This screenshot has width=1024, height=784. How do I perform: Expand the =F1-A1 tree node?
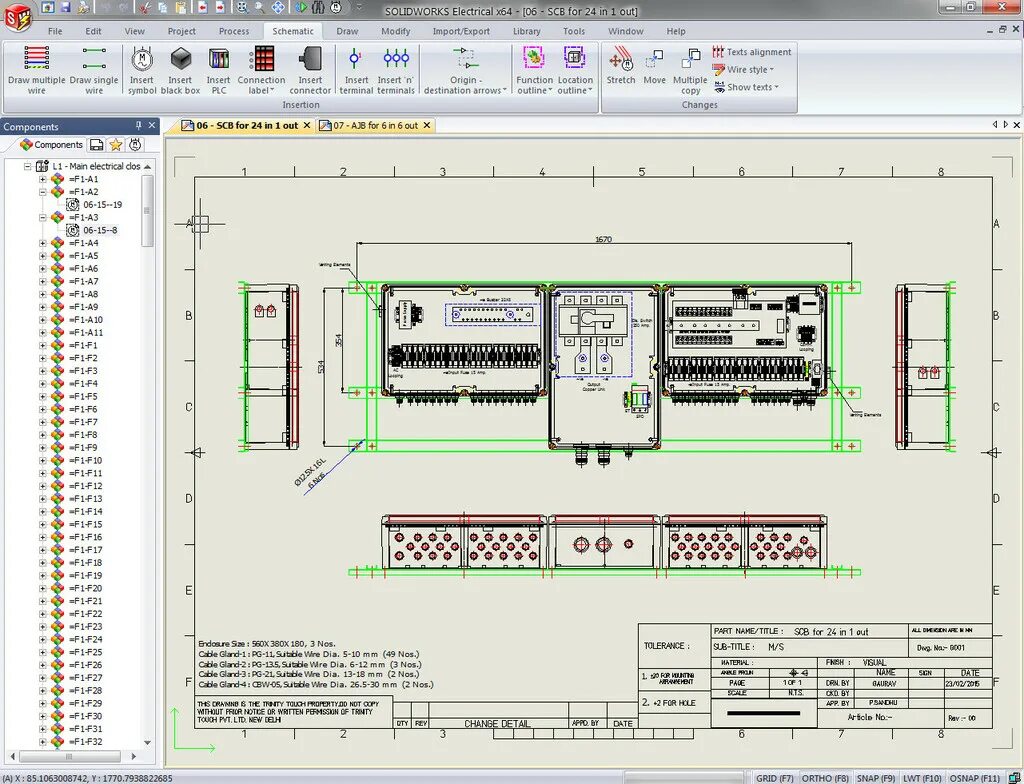(42, 179)
